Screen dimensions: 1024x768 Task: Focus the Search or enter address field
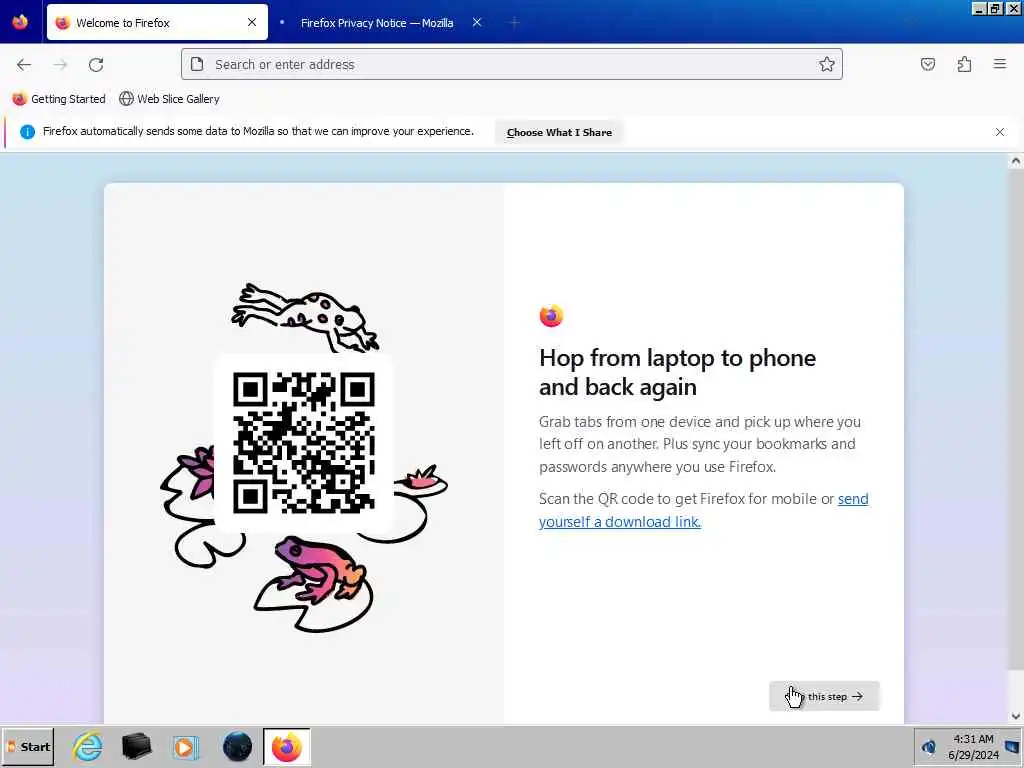tap(512, 64)
